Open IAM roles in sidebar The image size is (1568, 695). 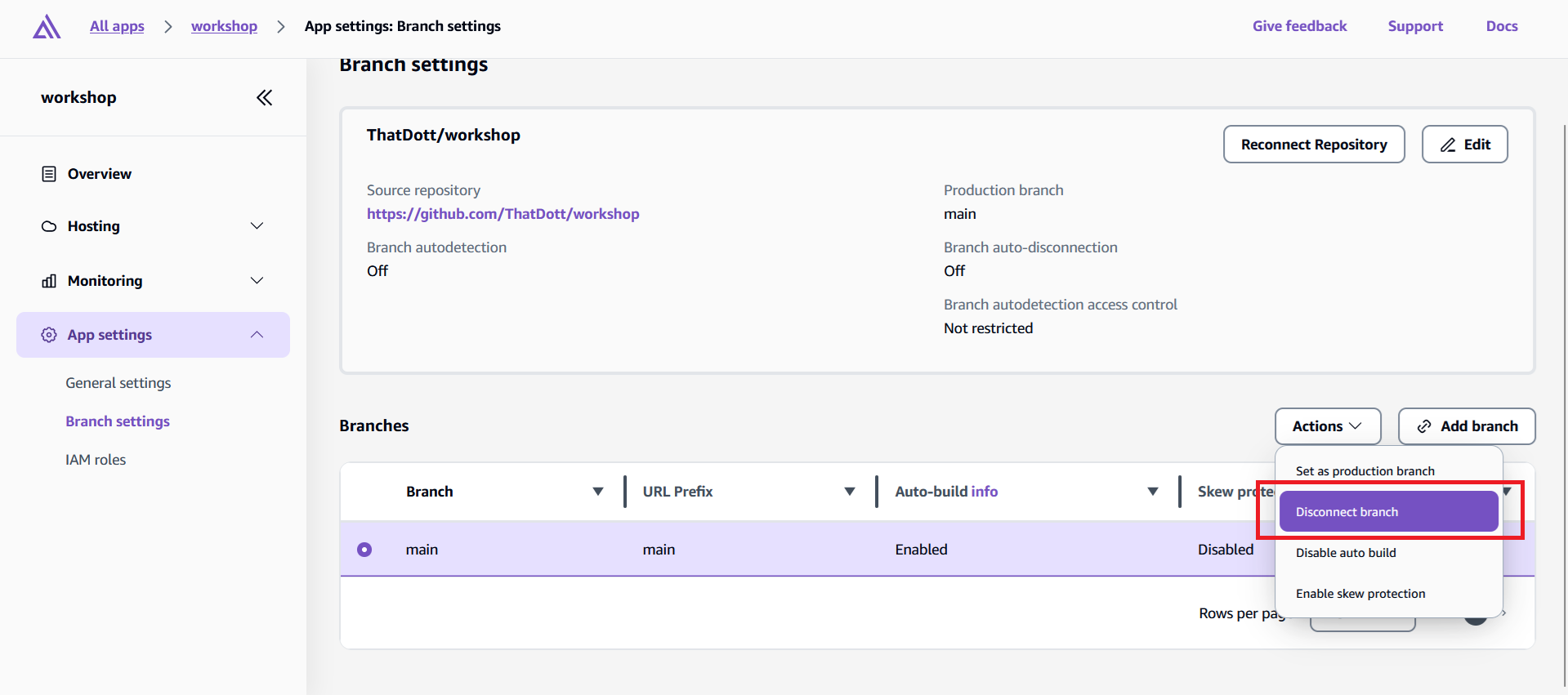point(96,460)
